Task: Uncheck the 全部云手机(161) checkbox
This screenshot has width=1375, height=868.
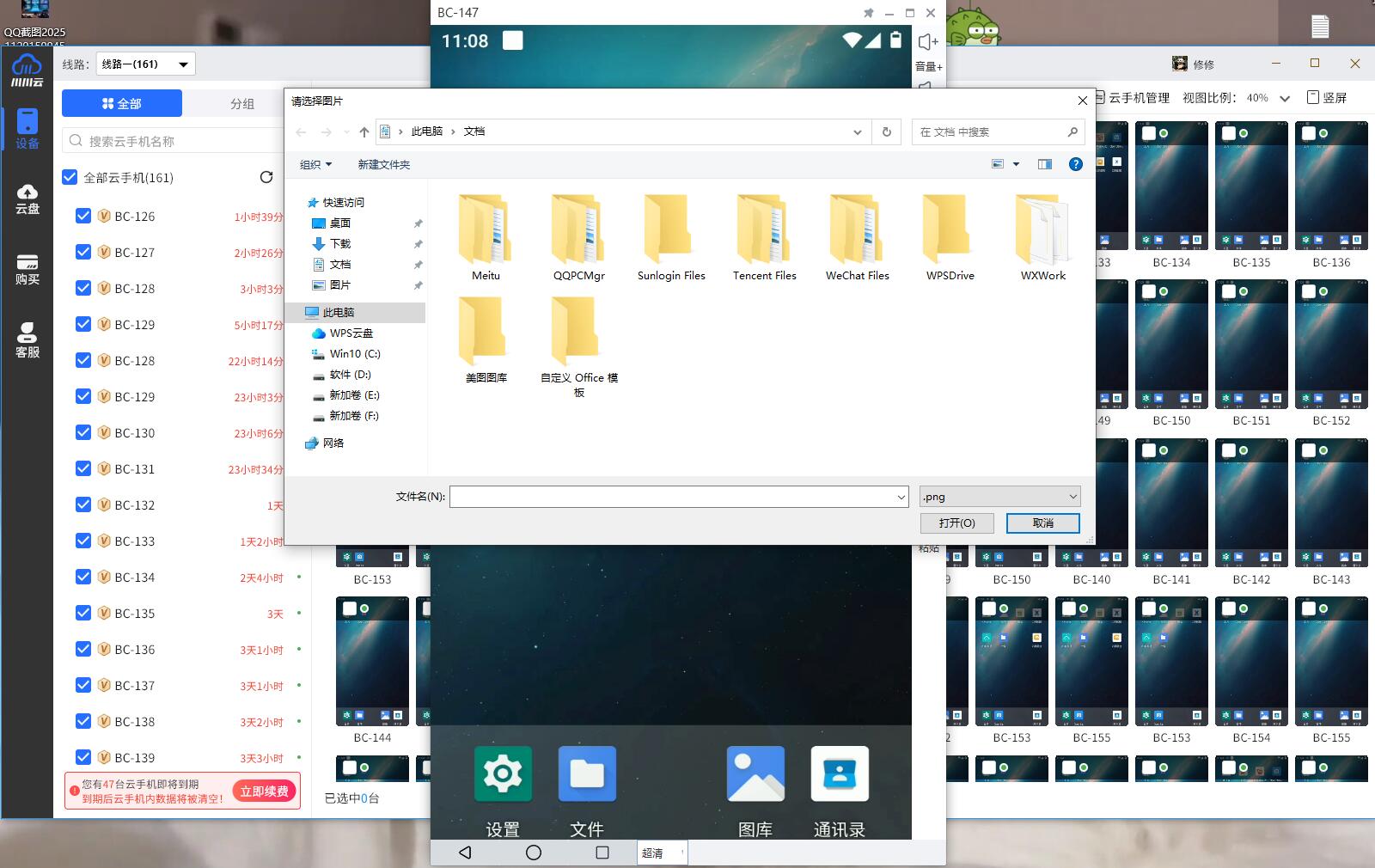Action: point(70,177)
